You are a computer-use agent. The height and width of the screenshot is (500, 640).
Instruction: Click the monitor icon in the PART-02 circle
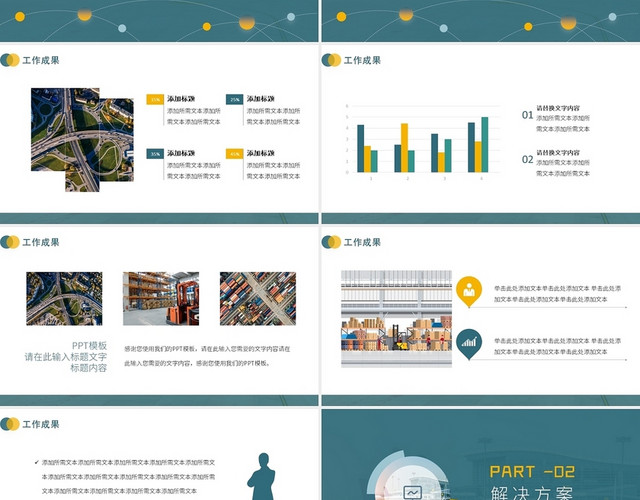click(412, 493)
